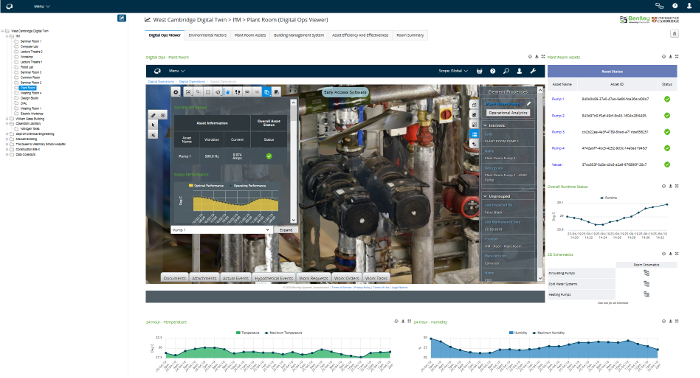This screenshot has height=378, width=700.
Task: Open the Pump 2 link in asset table
Action: 558,116
